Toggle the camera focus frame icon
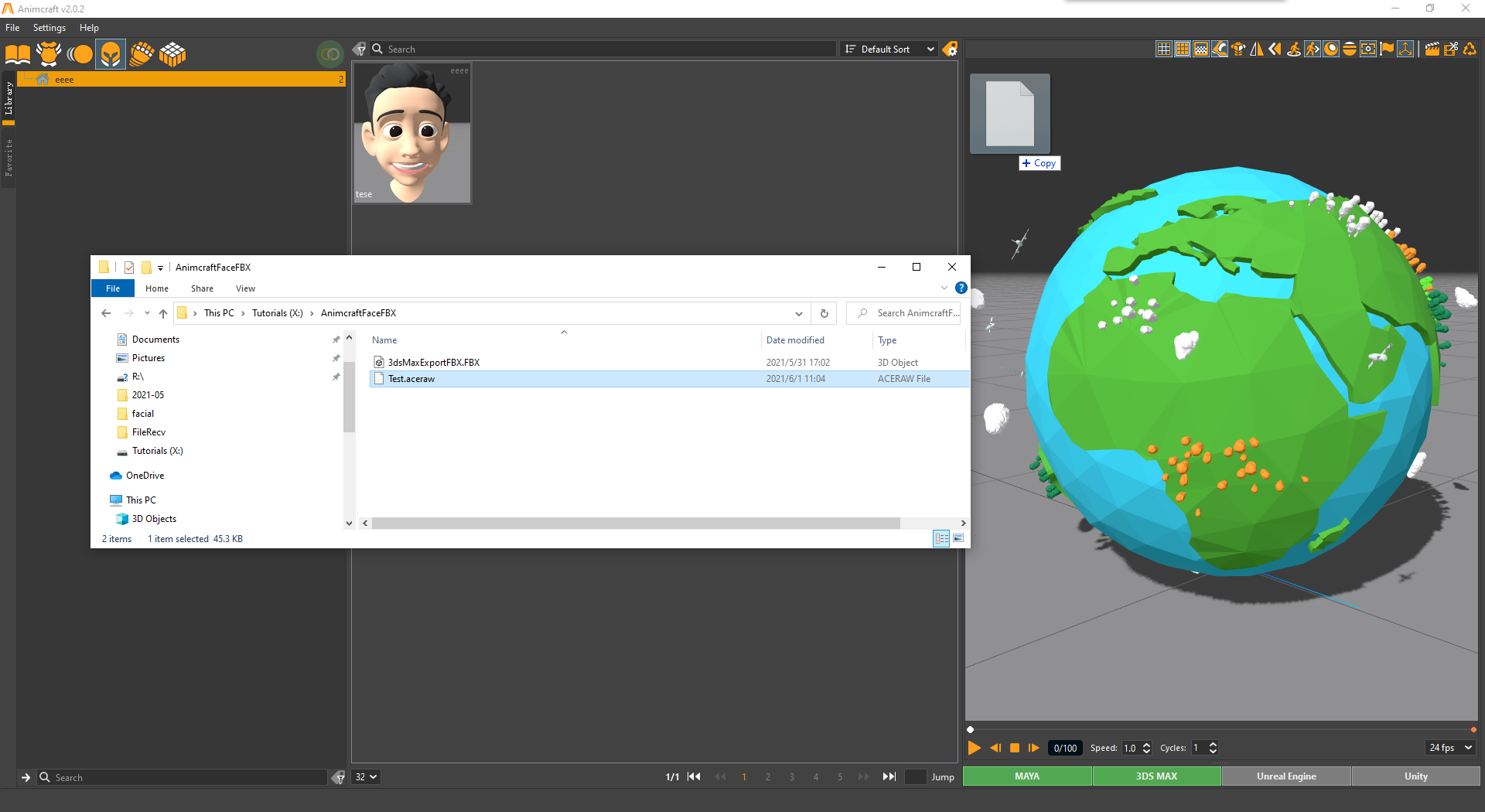Screen dimensions: 1485x812 tap(1368, 49)
